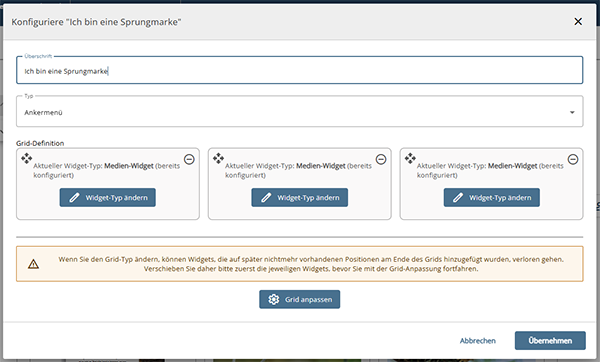The width and height of the screenshot is (600, 362).
Task: Click the "Aktueller Widget-Typ" text in the third cell
Action: coord(490,170)
